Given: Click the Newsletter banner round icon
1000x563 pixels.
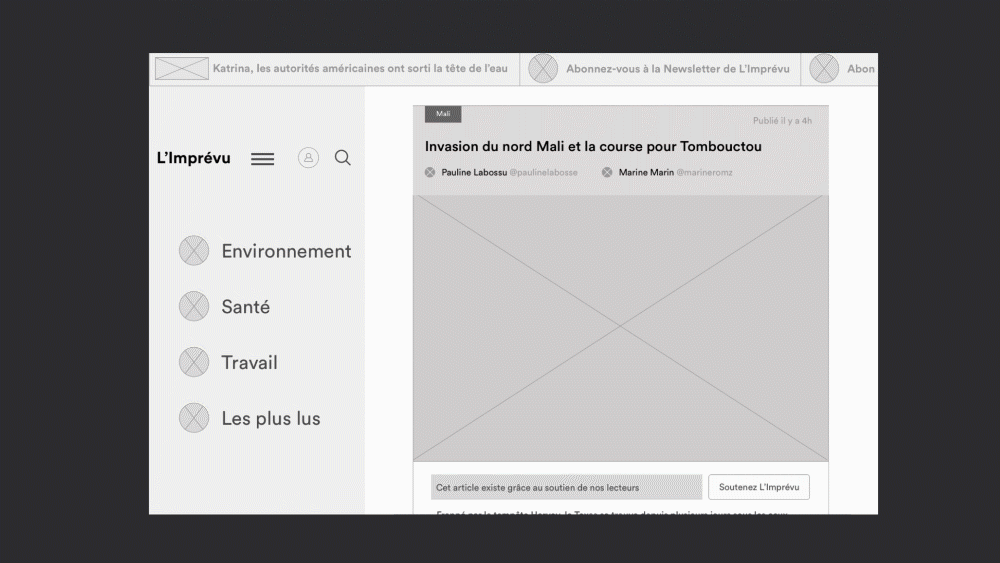Looking at the screenshot, I should (x=543, y=68).
